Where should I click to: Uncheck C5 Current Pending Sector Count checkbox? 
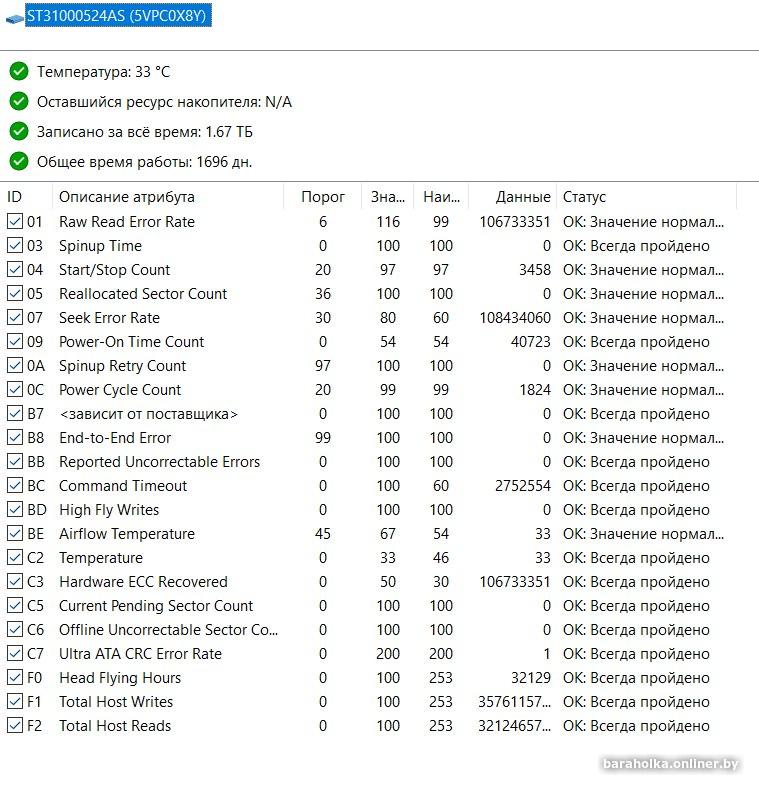click(x=15, y=606)
